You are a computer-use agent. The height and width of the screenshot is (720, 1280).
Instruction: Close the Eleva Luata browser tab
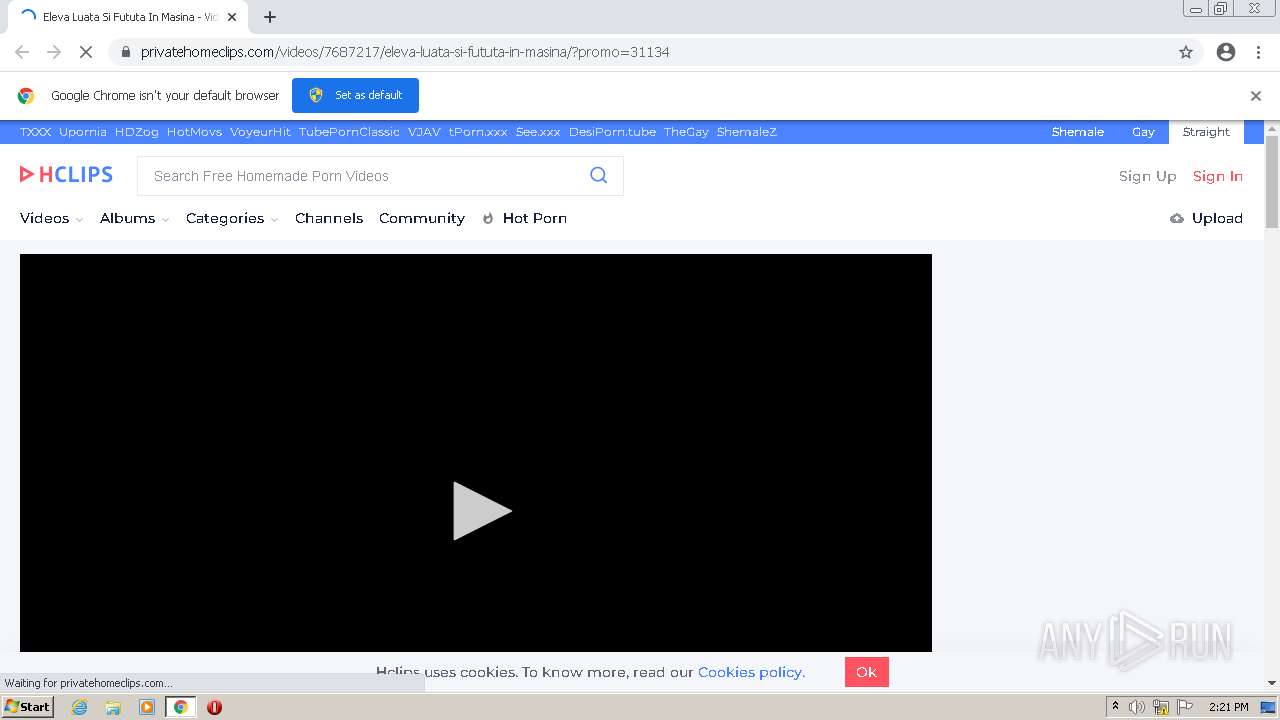232,17
